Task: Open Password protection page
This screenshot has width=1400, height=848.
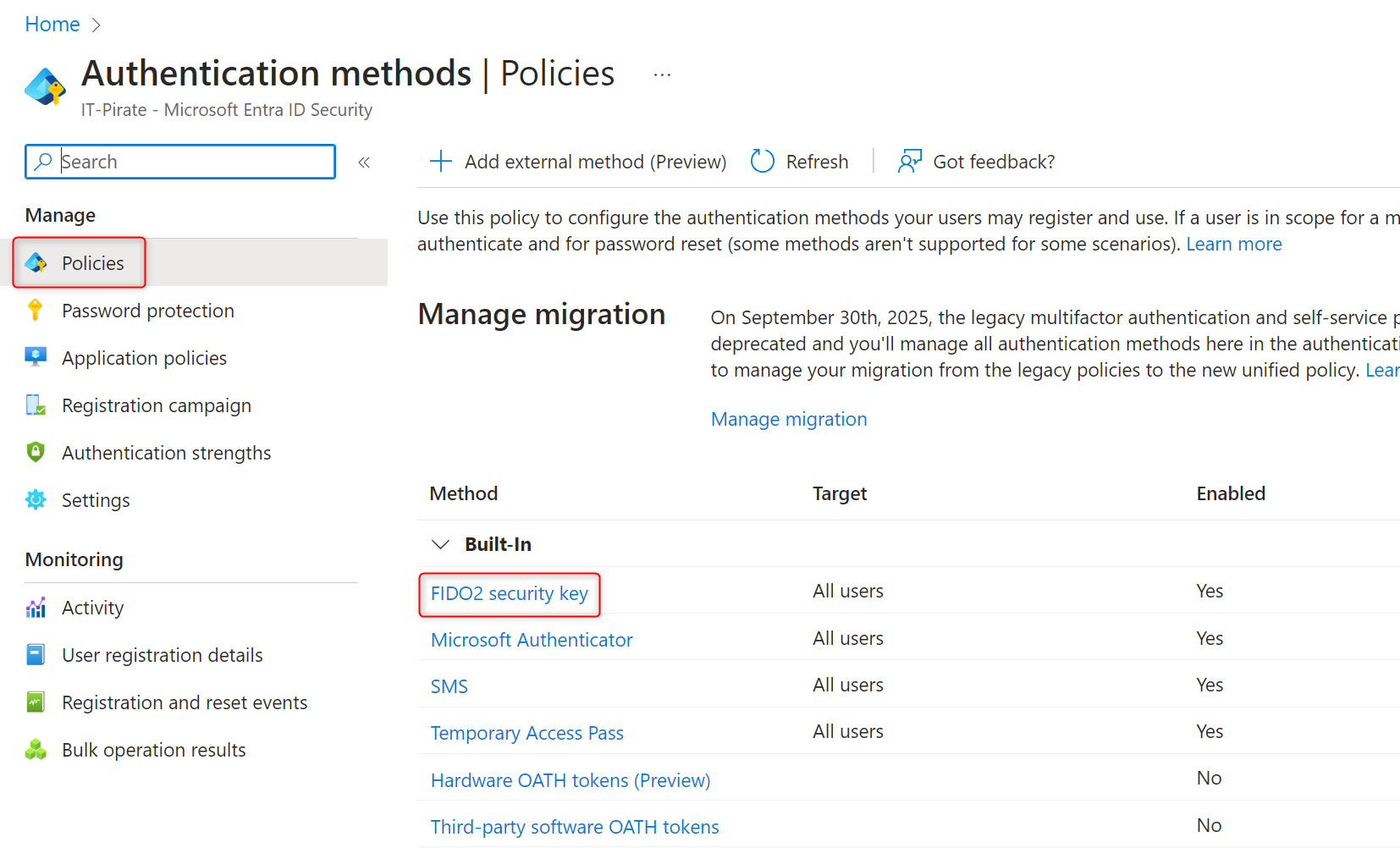Action: [x=148, y=311]
